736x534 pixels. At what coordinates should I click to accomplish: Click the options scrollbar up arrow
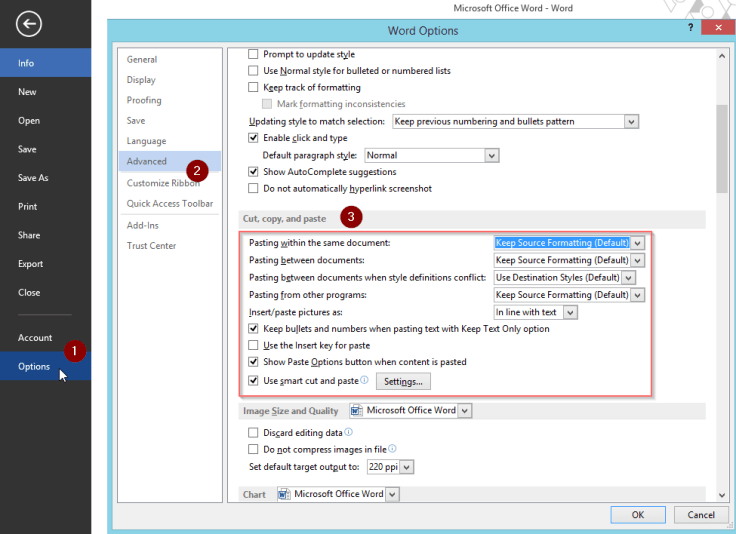[x=721, y=56]
